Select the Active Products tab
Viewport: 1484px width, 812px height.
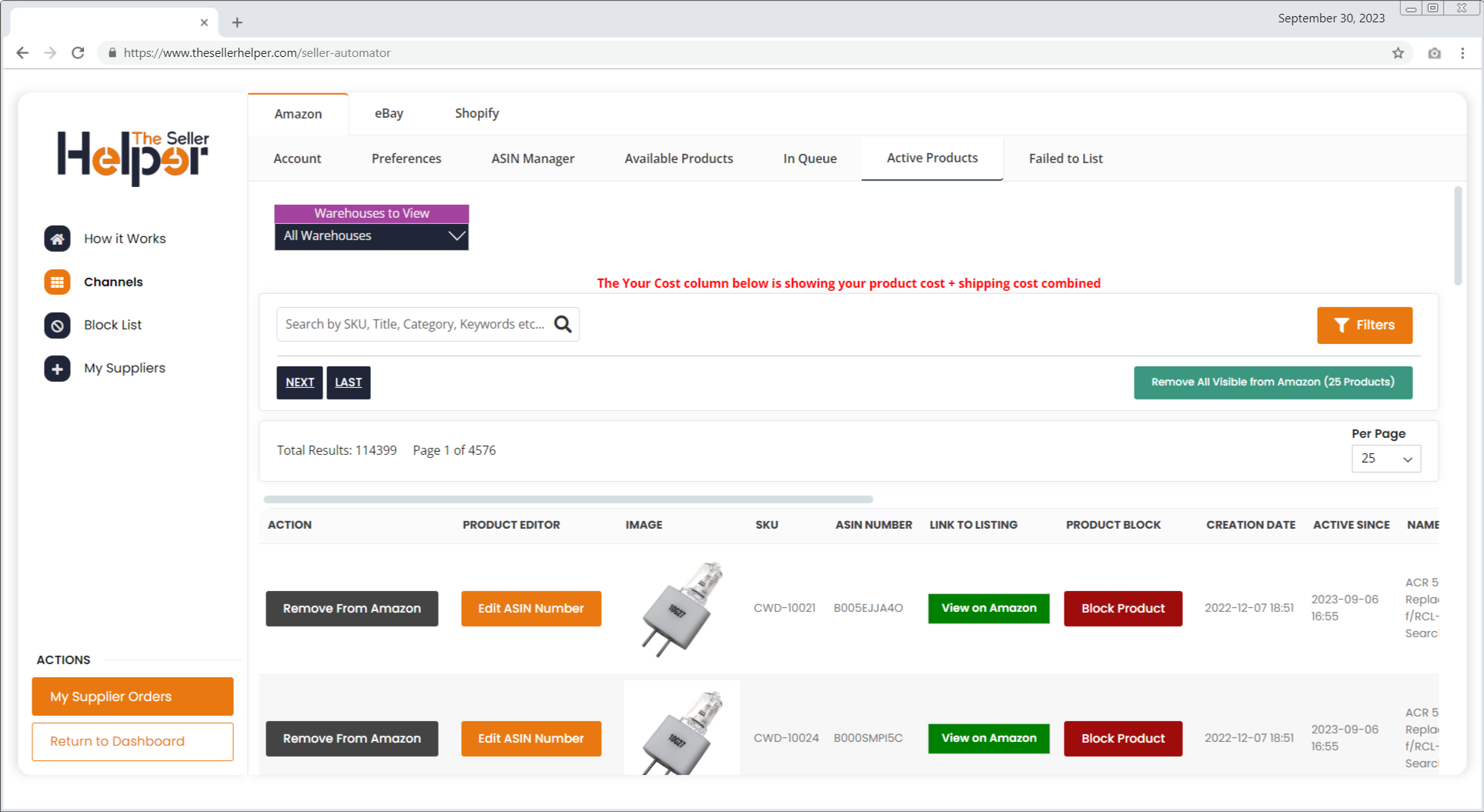click(932, 158)
